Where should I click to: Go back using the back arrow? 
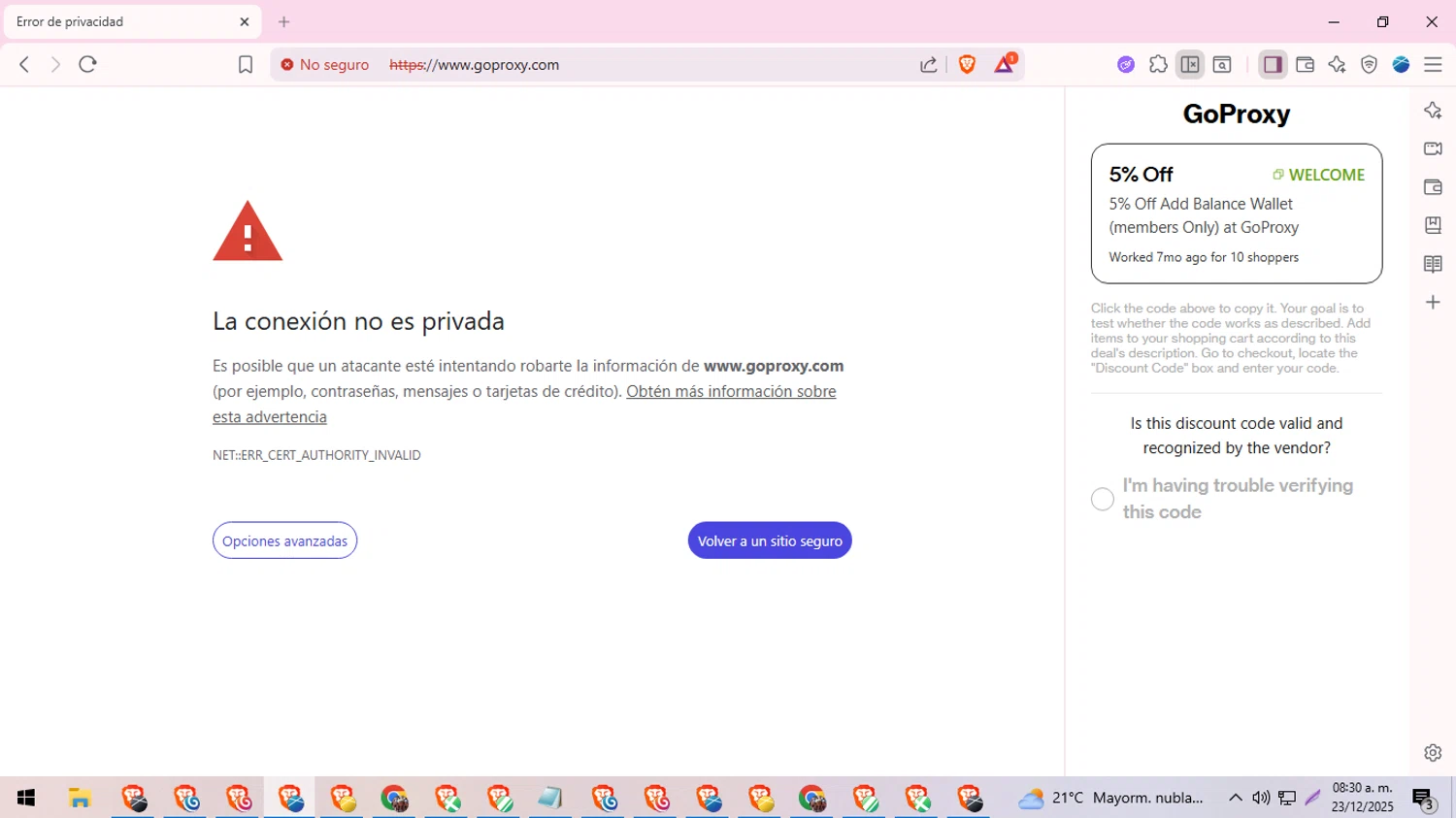[x=24, y=64]
